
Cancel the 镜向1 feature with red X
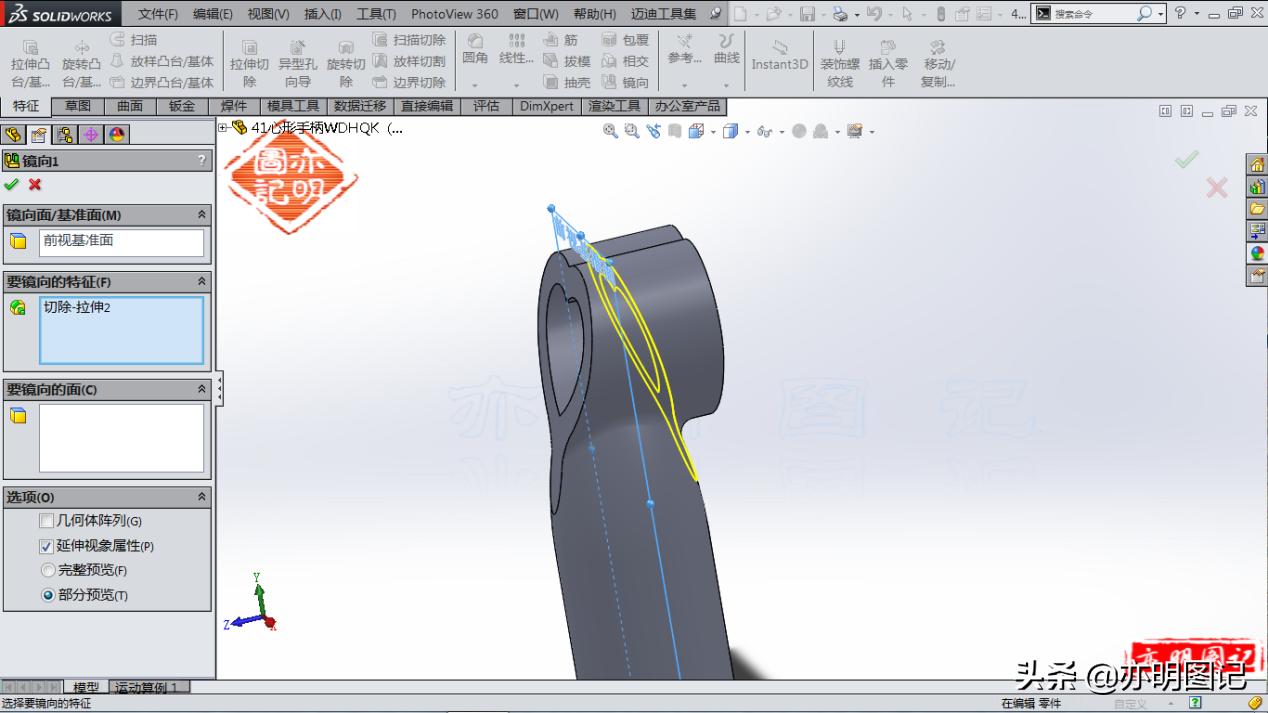33,184
